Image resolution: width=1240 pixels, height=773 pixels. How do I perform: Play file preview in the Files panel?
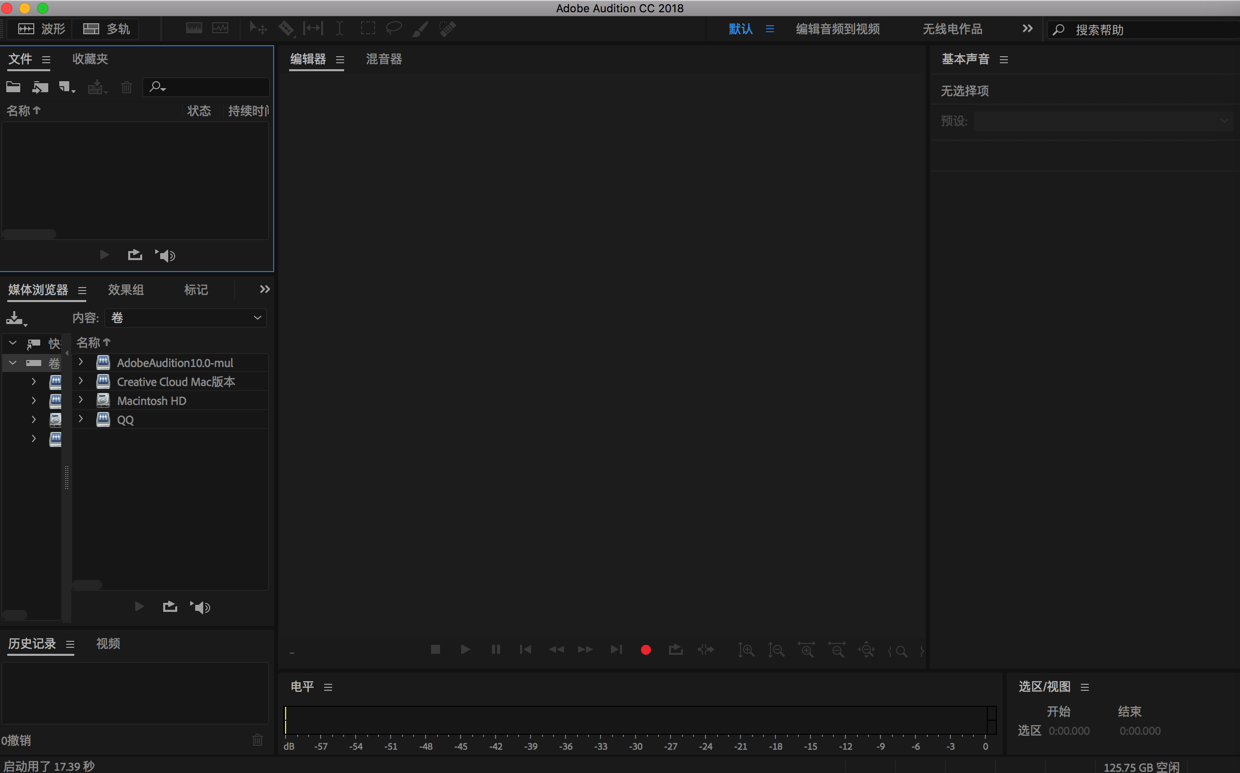point(104,255)
